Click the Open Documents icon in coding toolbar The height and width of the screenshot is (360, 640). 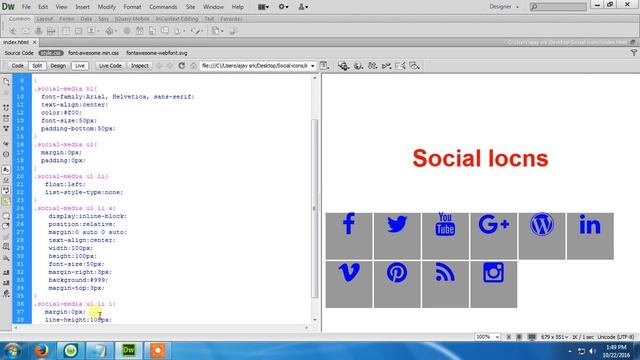[7, 82]
